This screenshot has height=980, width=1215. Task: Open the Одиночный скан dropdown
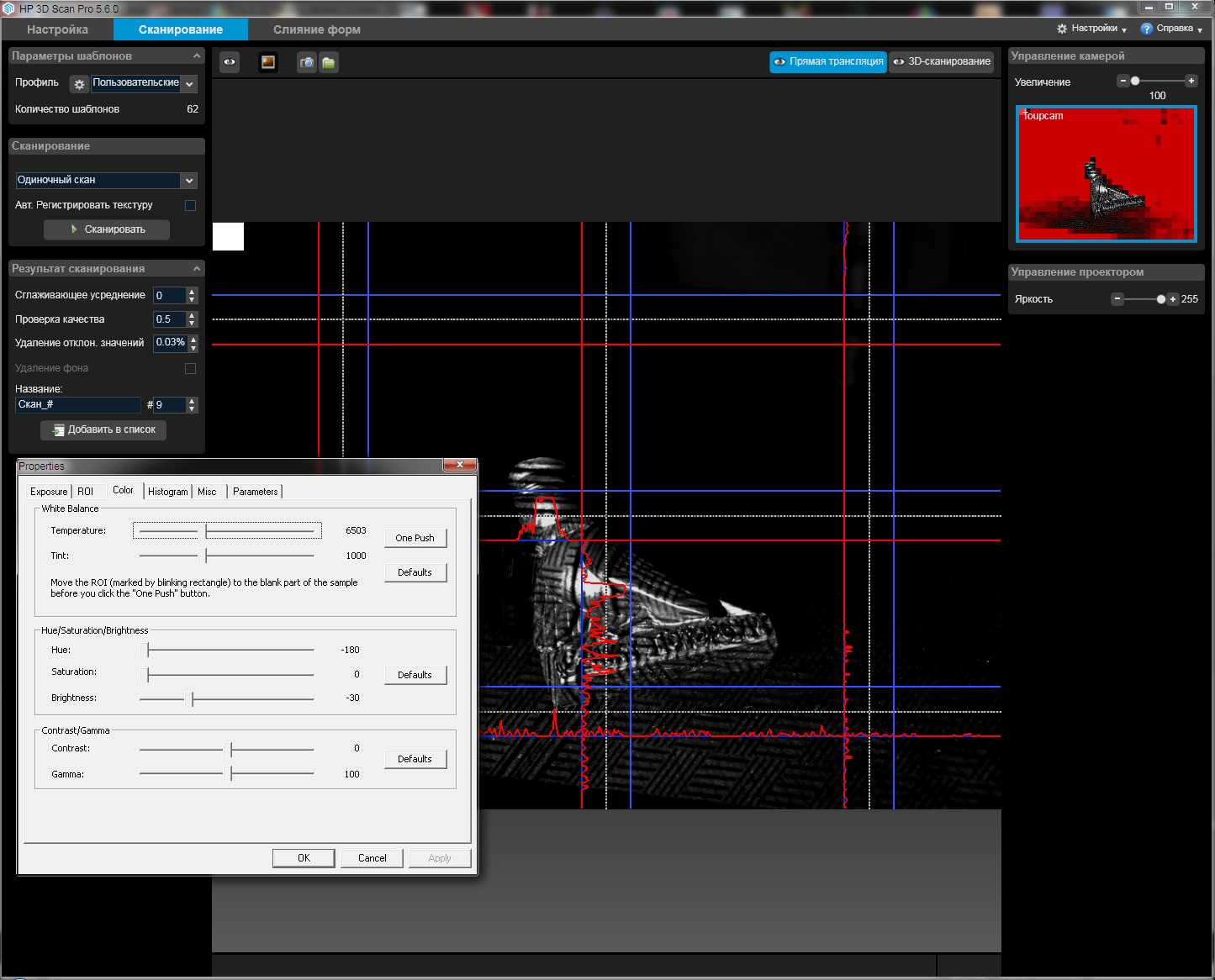pos(106,180)
